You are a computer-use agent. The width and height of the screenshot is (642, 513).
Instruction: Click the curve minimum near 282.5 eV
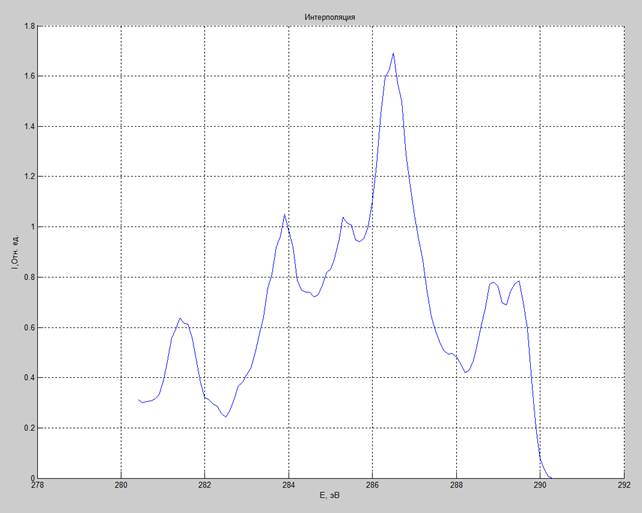[226, 417]
